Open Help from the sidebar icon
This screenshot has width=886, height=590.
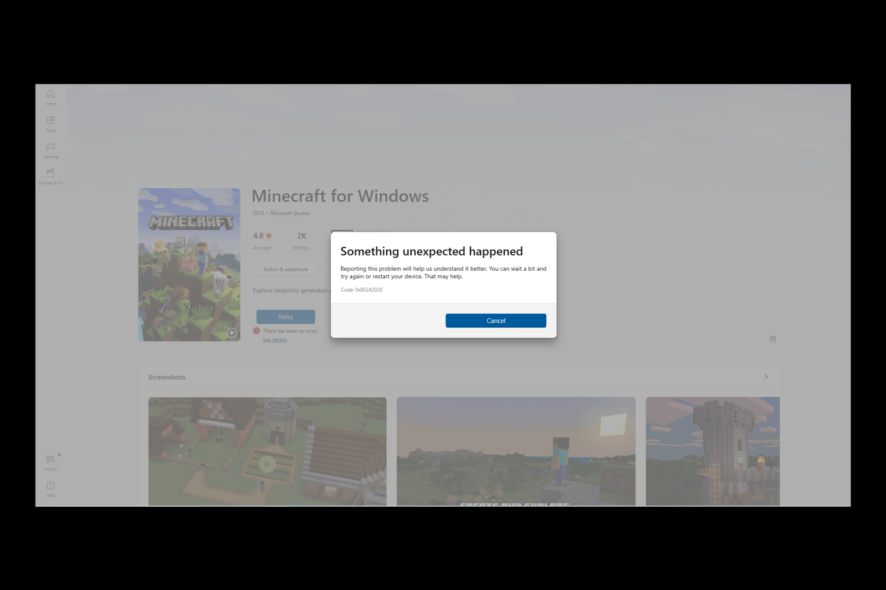click(50, 487)
